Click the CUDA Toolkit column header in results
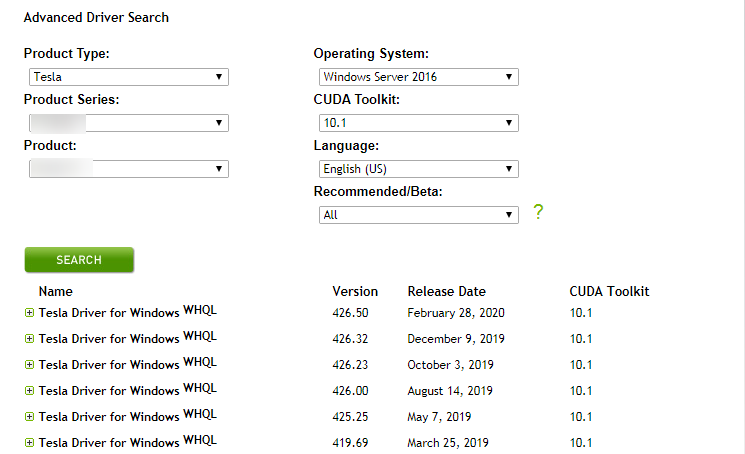The image size is (745, 454). (609, 291)
